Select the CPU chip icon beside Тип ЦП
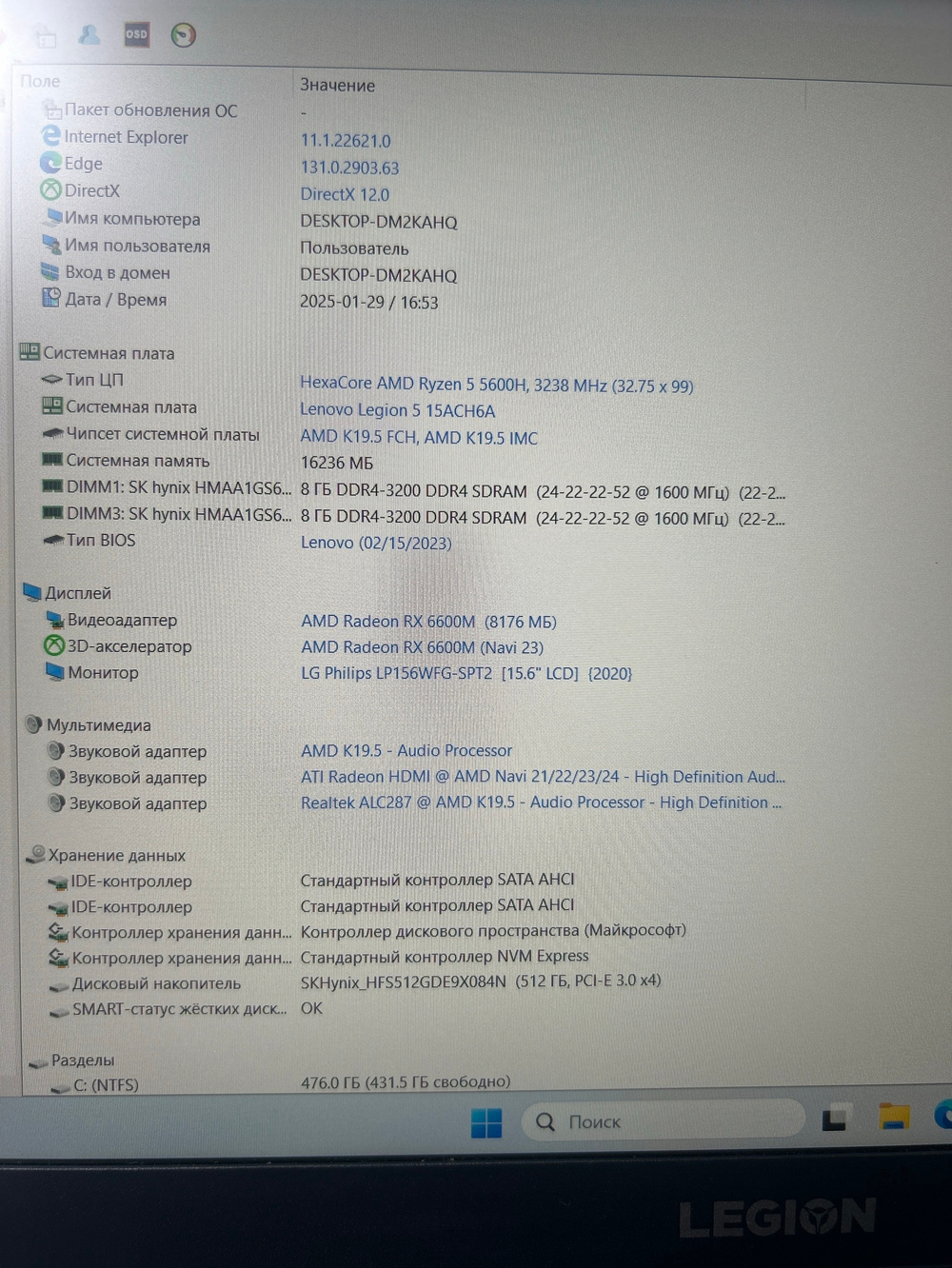This screenshot has width=952, height=1268. [52, 379]
